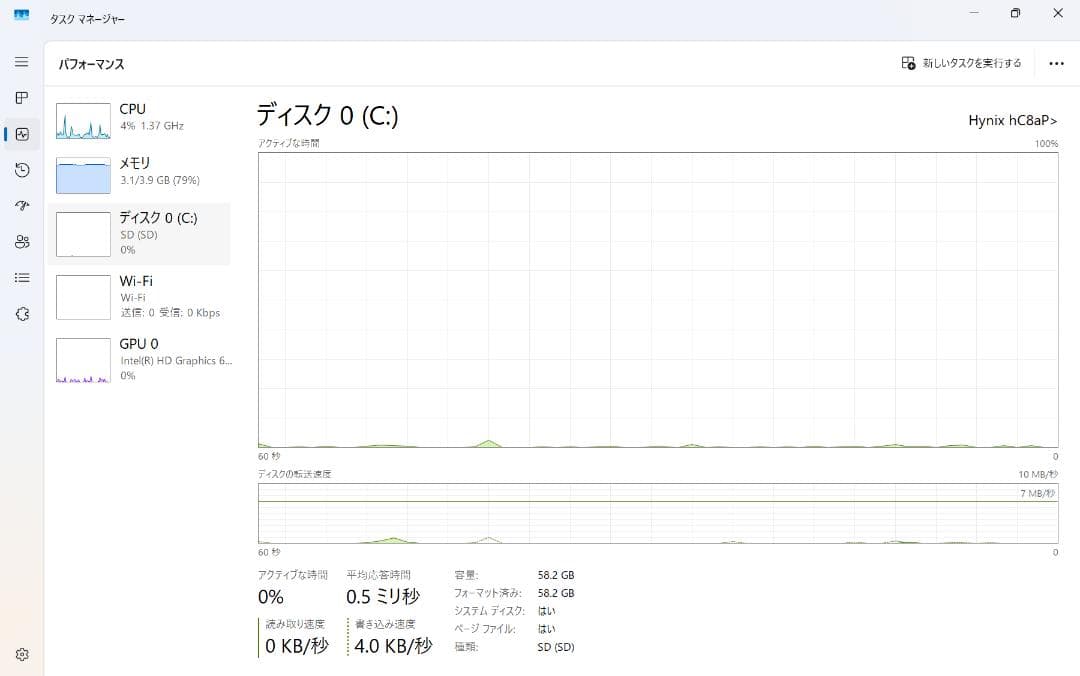This screenshot has height=676, width=1080.
Task: Open the Startup apps page icon
Action: coord(21,206)
